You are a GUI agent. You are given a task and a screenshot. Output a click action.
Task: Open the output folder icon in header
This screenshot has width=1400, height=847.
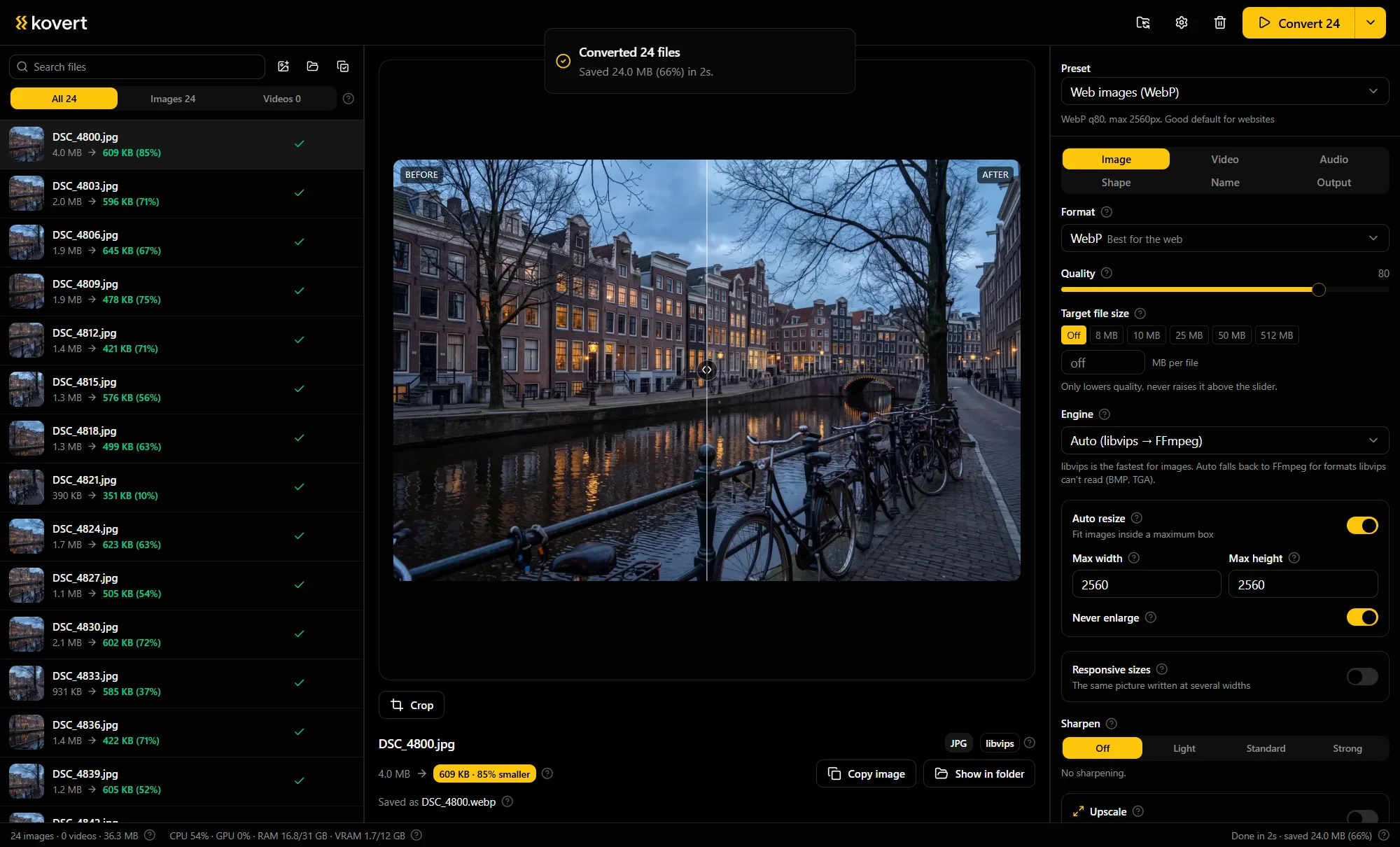point(1143,23)
